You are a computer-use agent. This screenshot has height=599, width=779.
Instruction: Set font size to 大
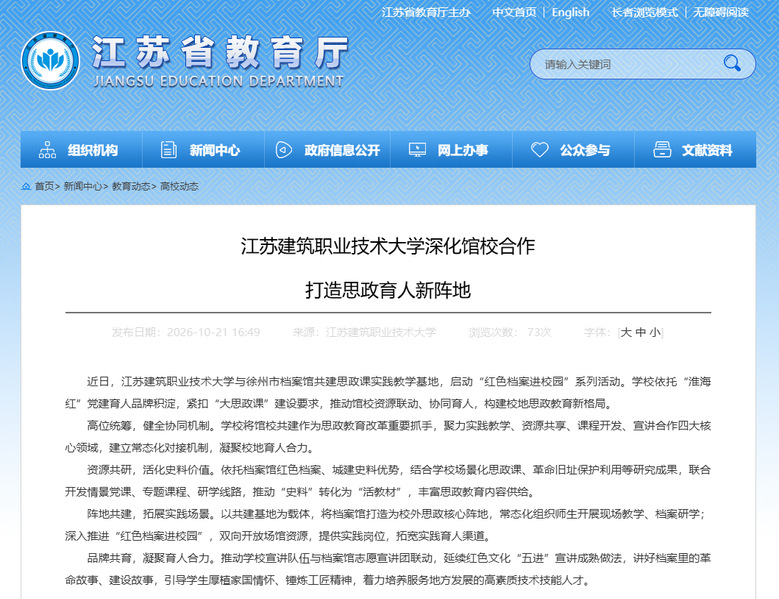point(626,332)
